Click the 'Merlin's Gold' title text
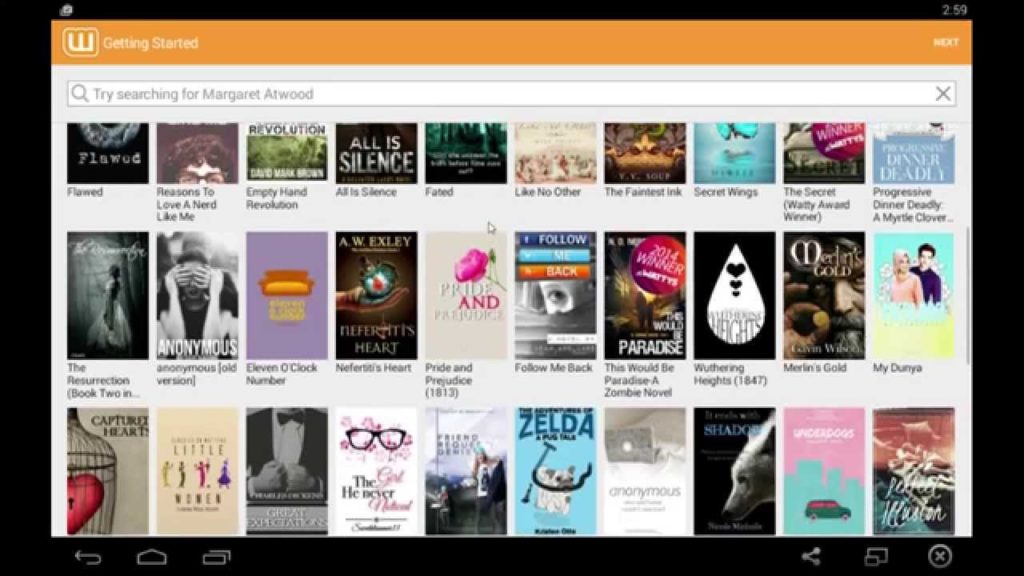This screenshot has height=576, width=1024. [814, 368]
